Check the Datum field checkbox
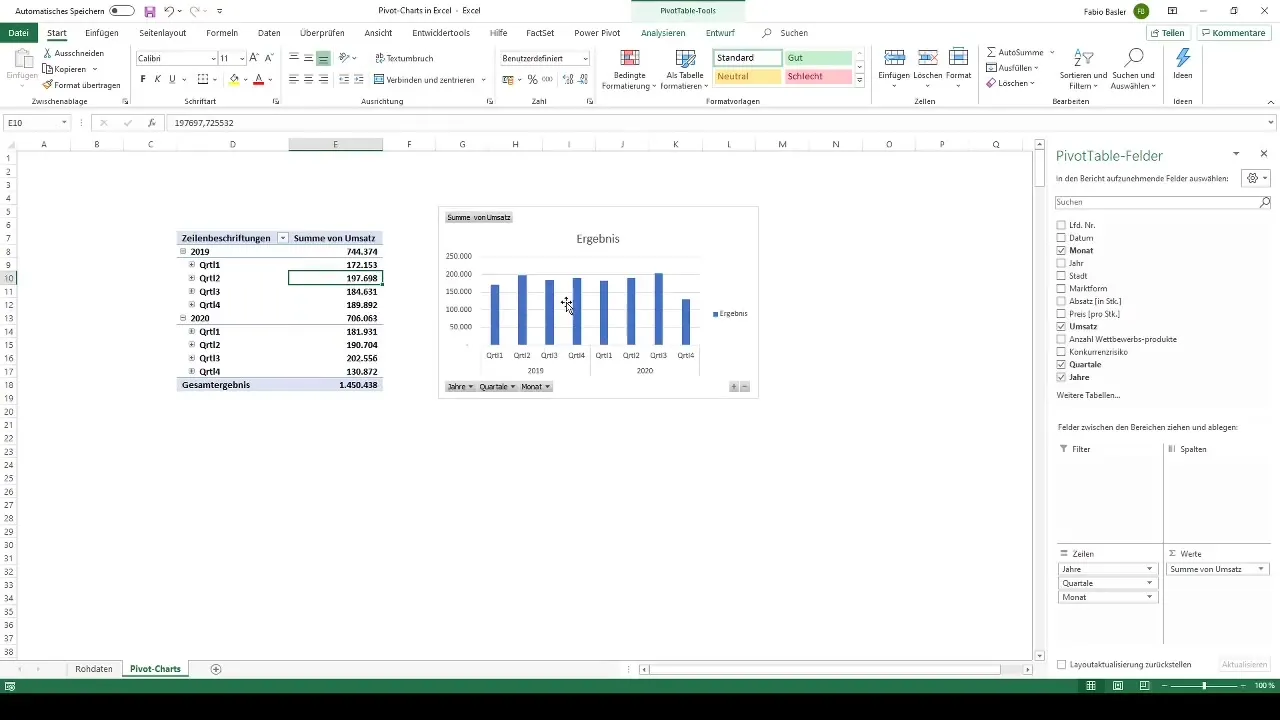The height and width of the screenshot is (720, 1280). coord(1061,238)
